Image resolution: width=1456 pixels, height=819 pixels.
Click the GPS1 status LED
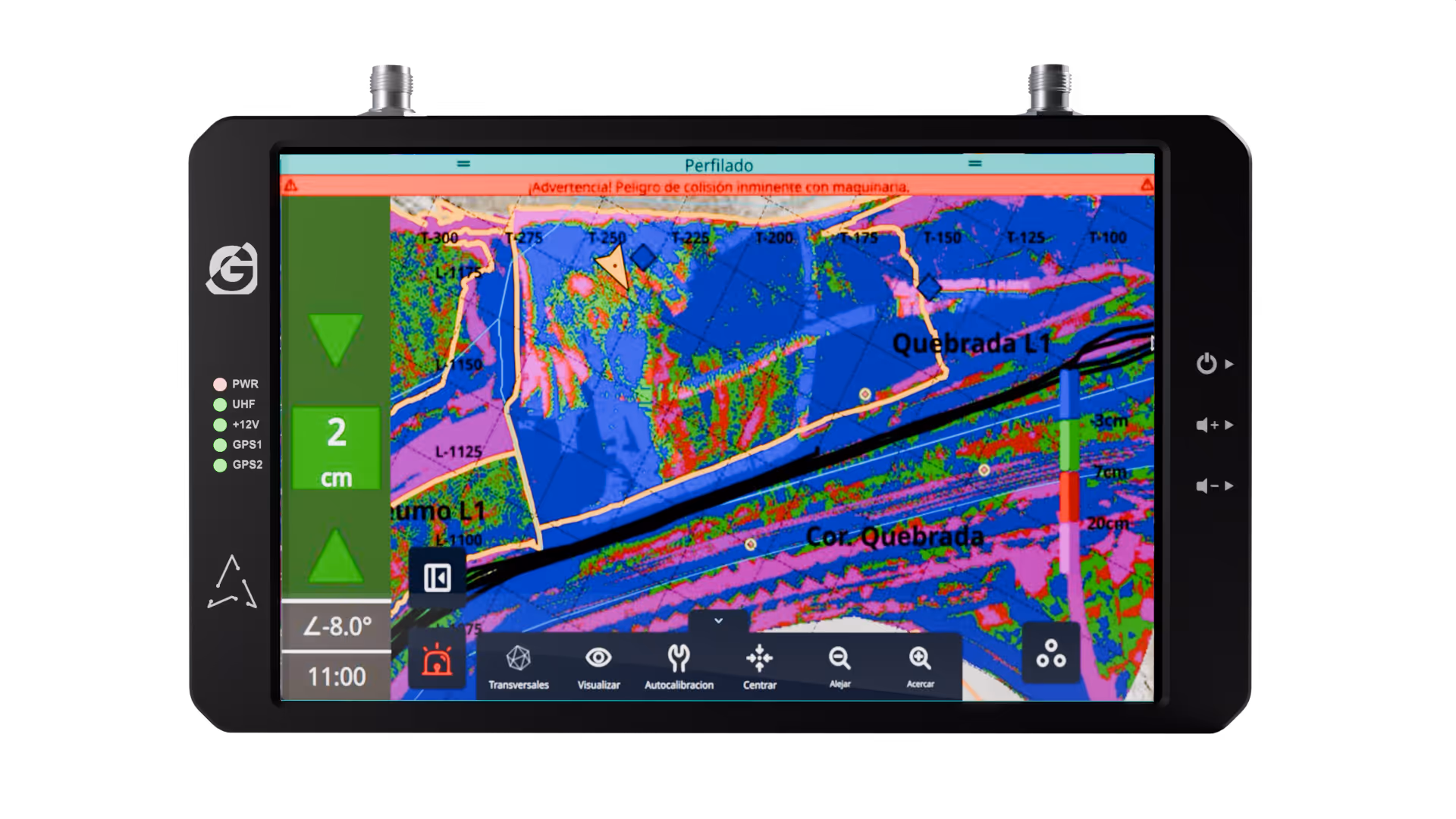220,445
